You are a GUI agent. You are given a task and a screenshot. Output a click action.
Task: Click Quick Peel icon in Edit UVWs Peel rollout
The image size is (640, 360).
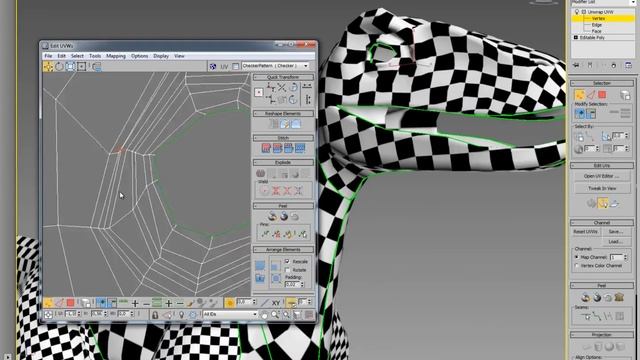pos(272,217)
